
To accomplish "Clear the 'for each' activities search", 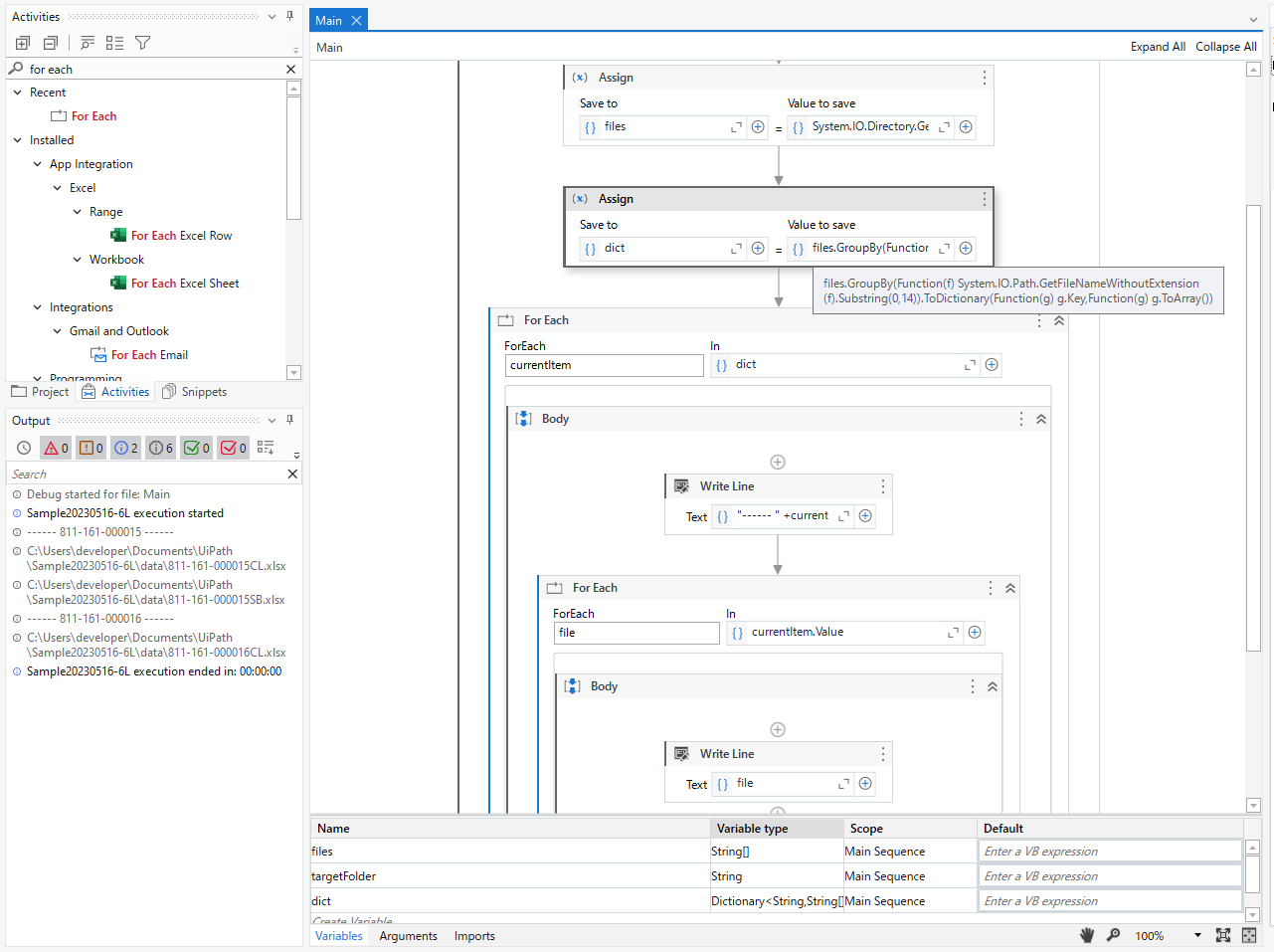I will click(291, 70).
